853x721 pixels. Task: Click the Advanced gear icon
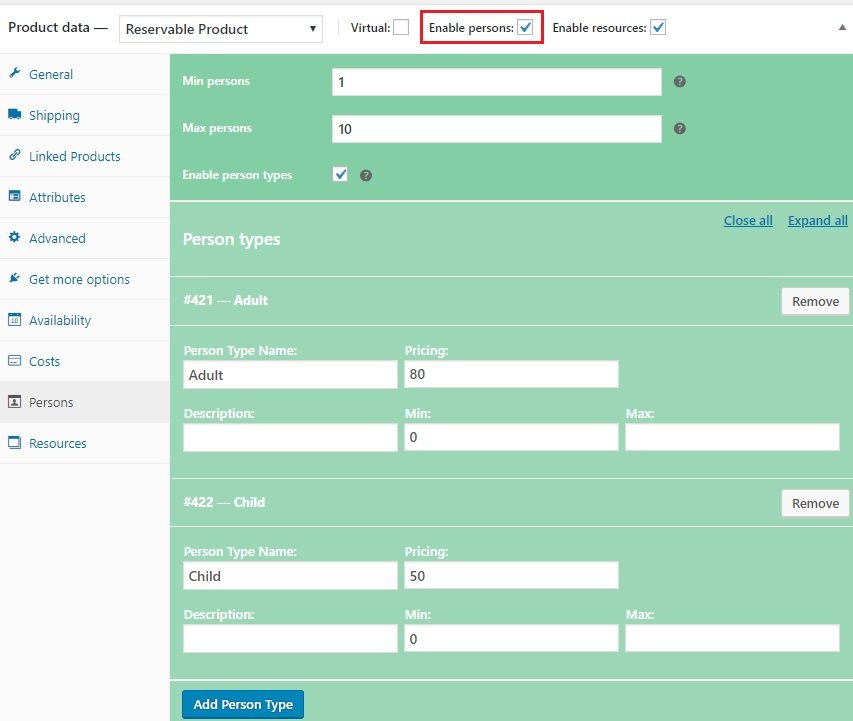coord(15,238)
